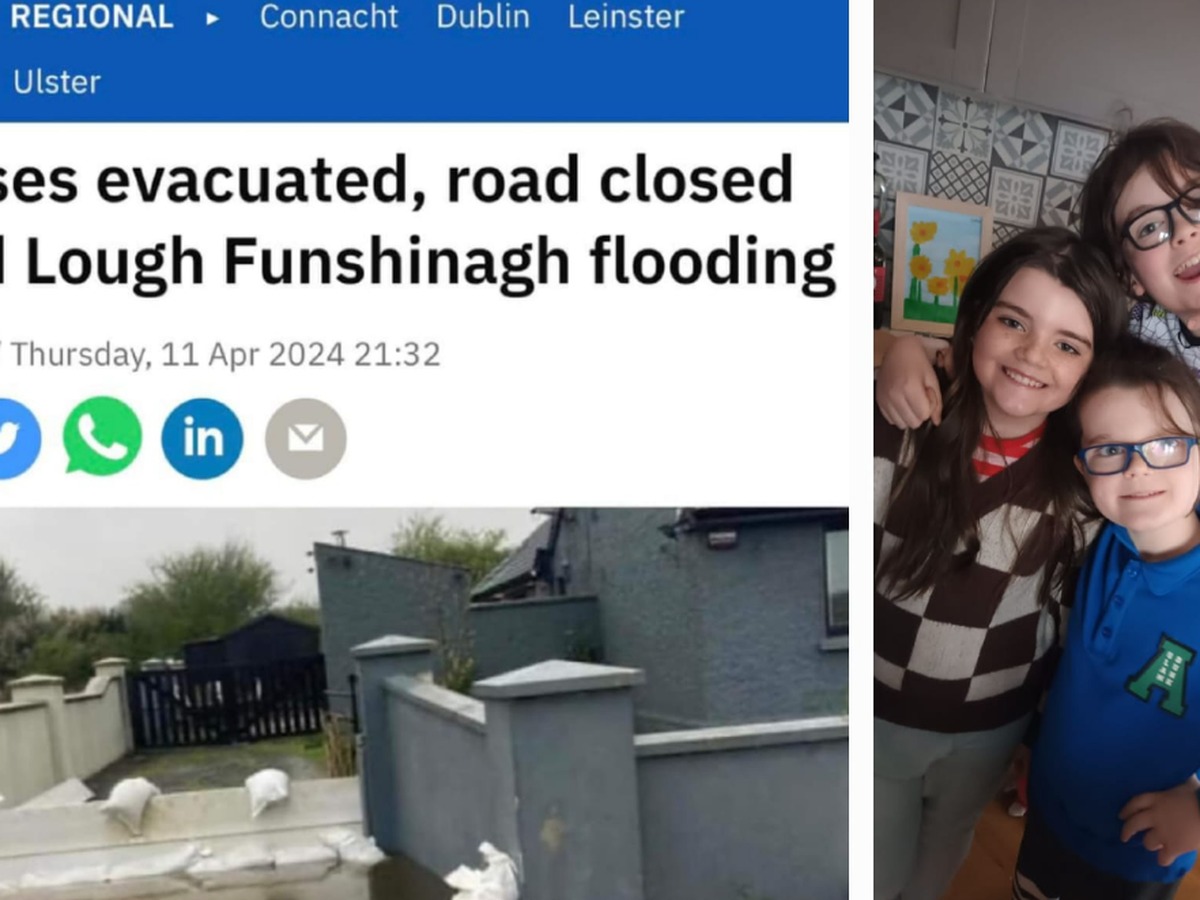Share article on LinkedIn icon
The image size is (1200, 900).
click(202, 438)
